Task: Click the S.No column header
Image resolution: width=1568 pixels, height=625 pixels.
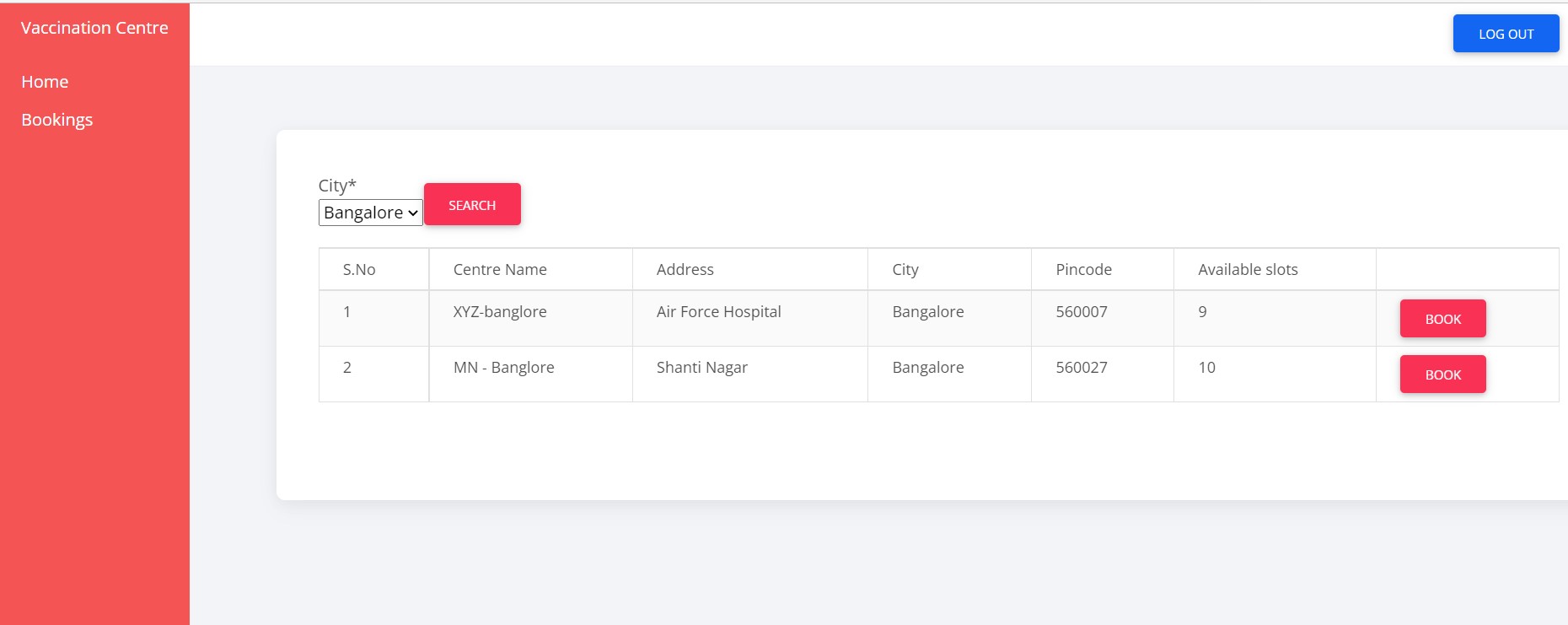Action: (x=360, y=269)
